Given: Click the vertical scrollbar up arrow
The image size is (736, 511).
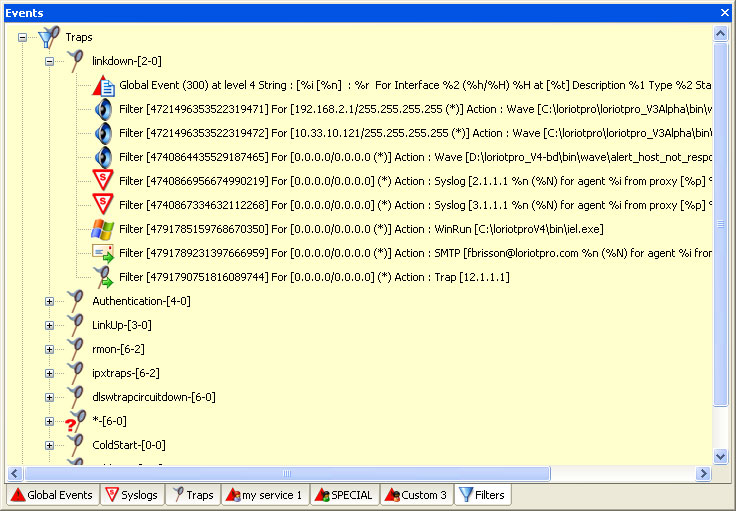Looking at the screenshot, I should pos(720,33).
